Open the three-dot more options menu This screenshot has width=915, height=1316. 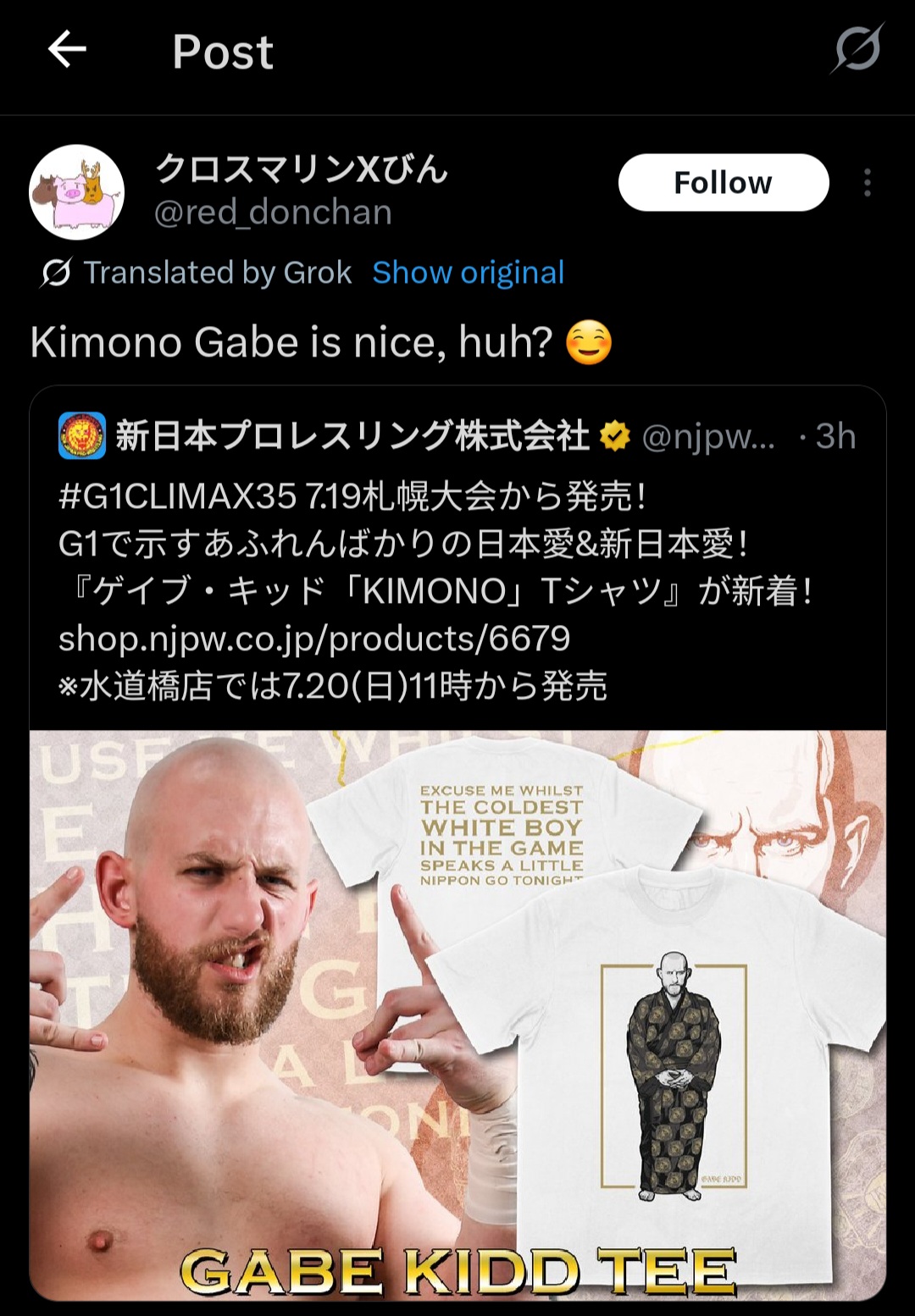click(x=867, y=182)
